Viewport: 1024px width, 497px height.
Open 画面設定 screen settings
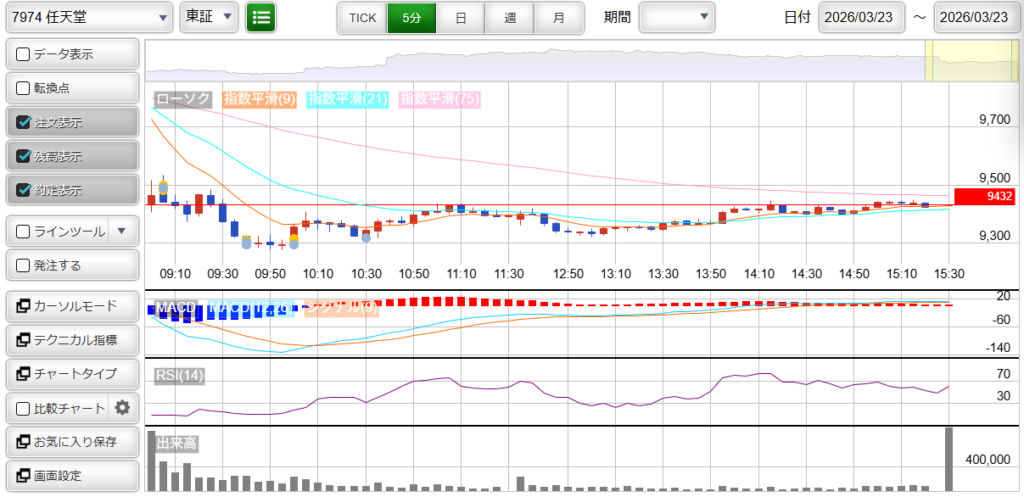click(71, 476)
